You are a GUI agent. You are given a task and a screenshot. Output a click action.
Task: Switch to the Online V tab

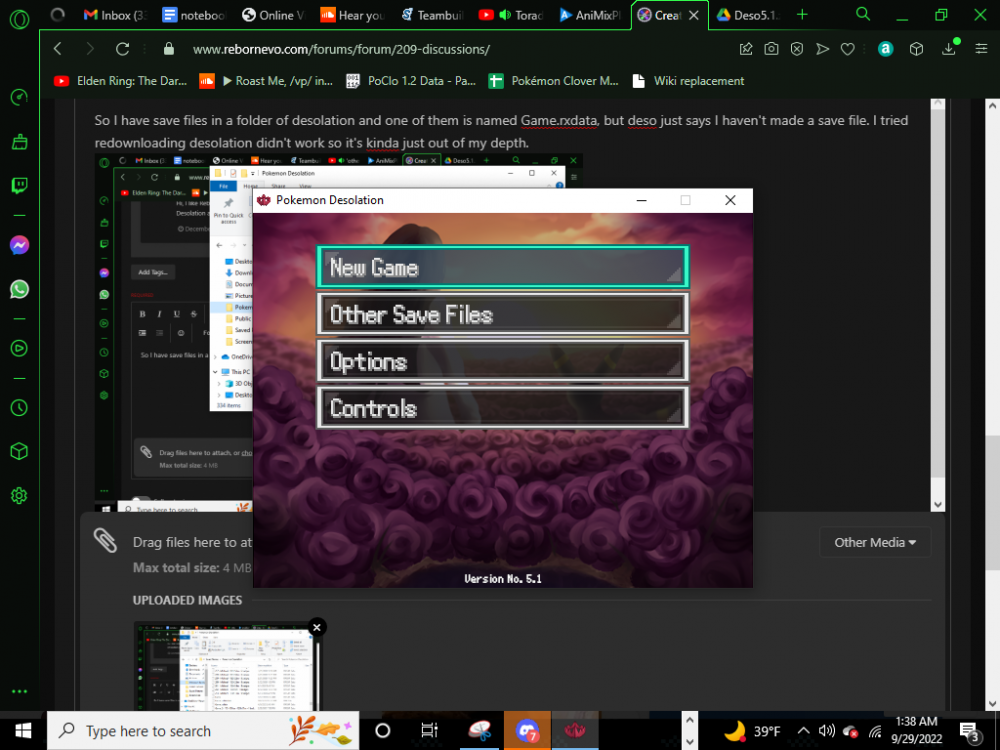pos(273,15)
